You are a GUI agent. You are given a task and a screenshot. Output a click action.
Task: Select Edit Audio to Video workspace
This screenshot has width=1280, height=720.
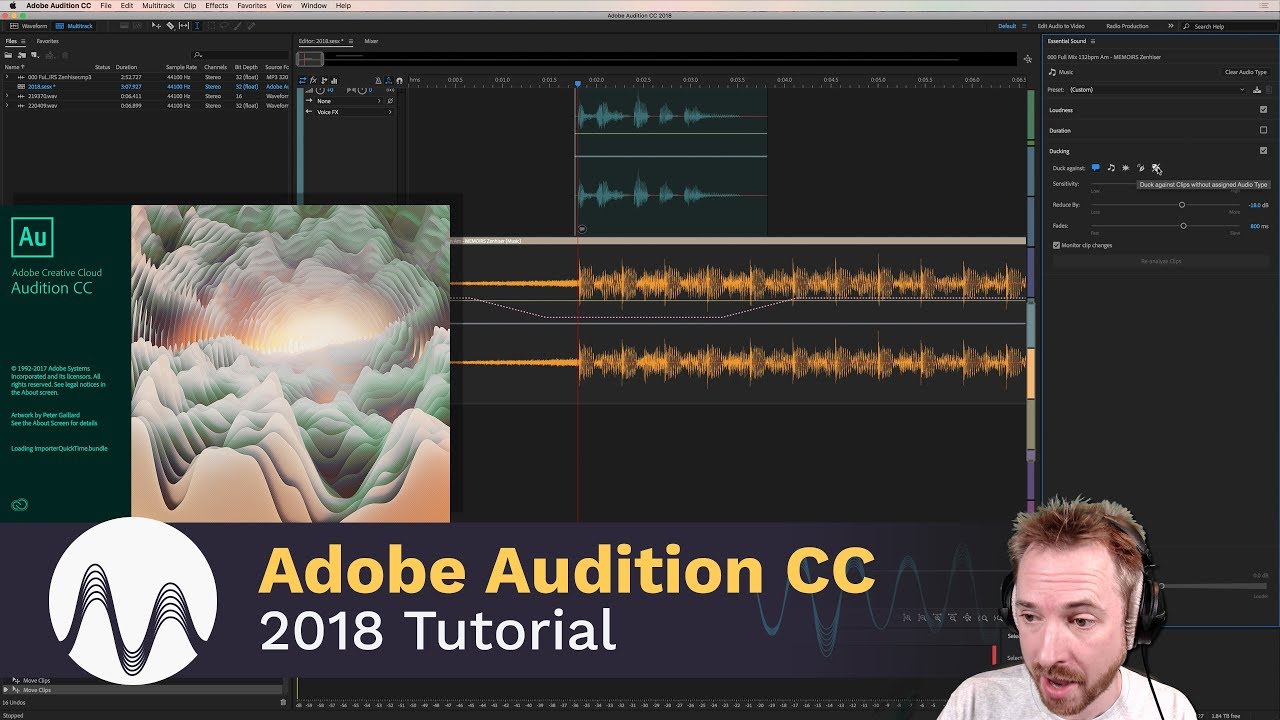pyautogui.click(x=1061, y=26)
